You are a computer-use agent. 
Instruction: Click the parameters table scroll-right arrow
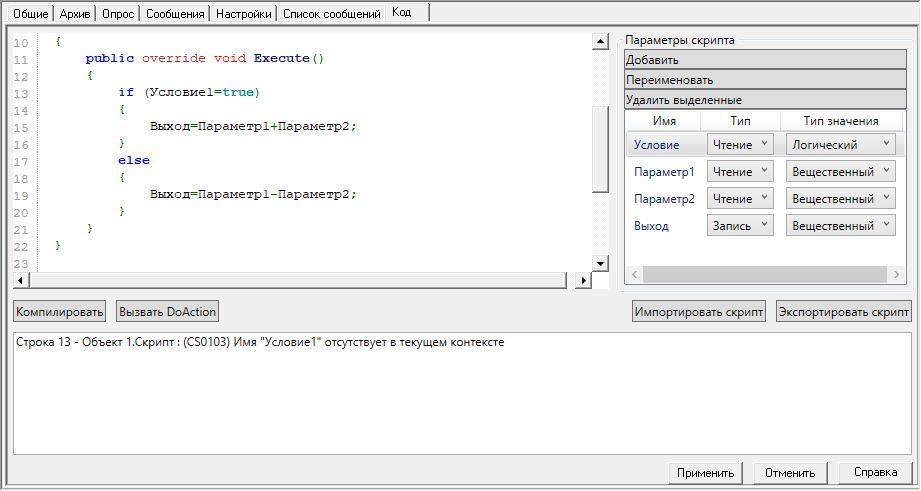pyautogui.click(x=896, y=274)
